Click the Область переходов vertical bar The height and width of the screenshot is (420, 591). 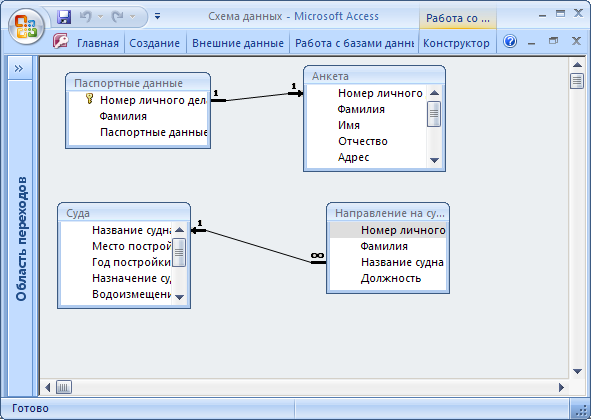pos(21,238)
